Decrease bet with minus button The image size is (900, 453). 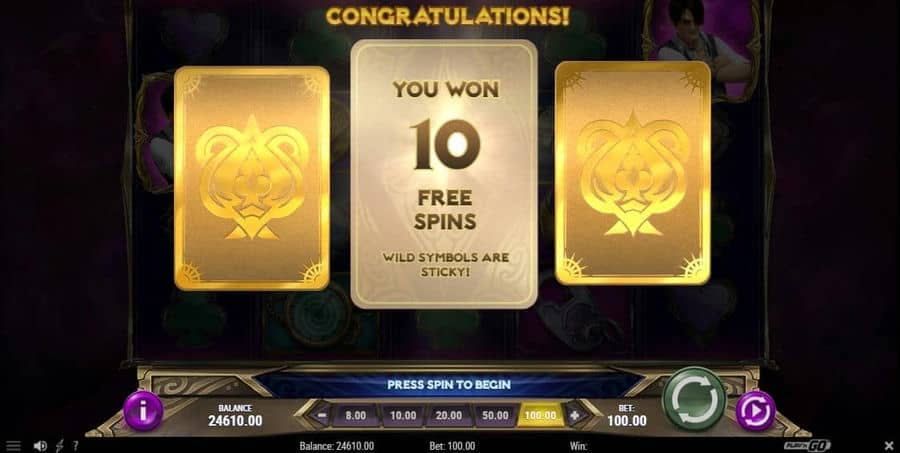pos(323,415)
